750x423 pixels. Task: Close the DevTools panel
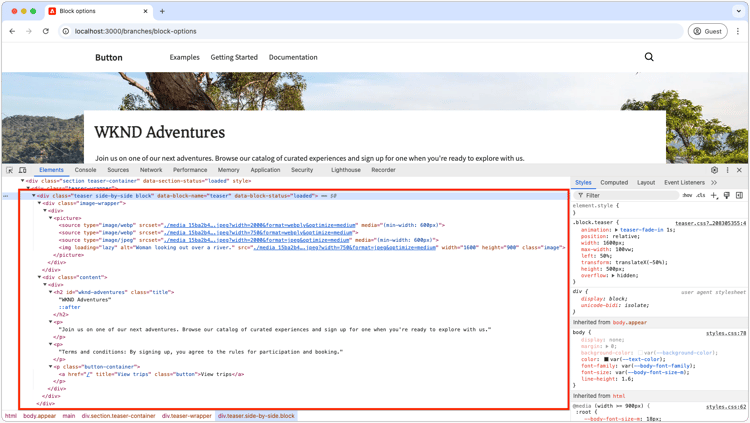(739, 170)
